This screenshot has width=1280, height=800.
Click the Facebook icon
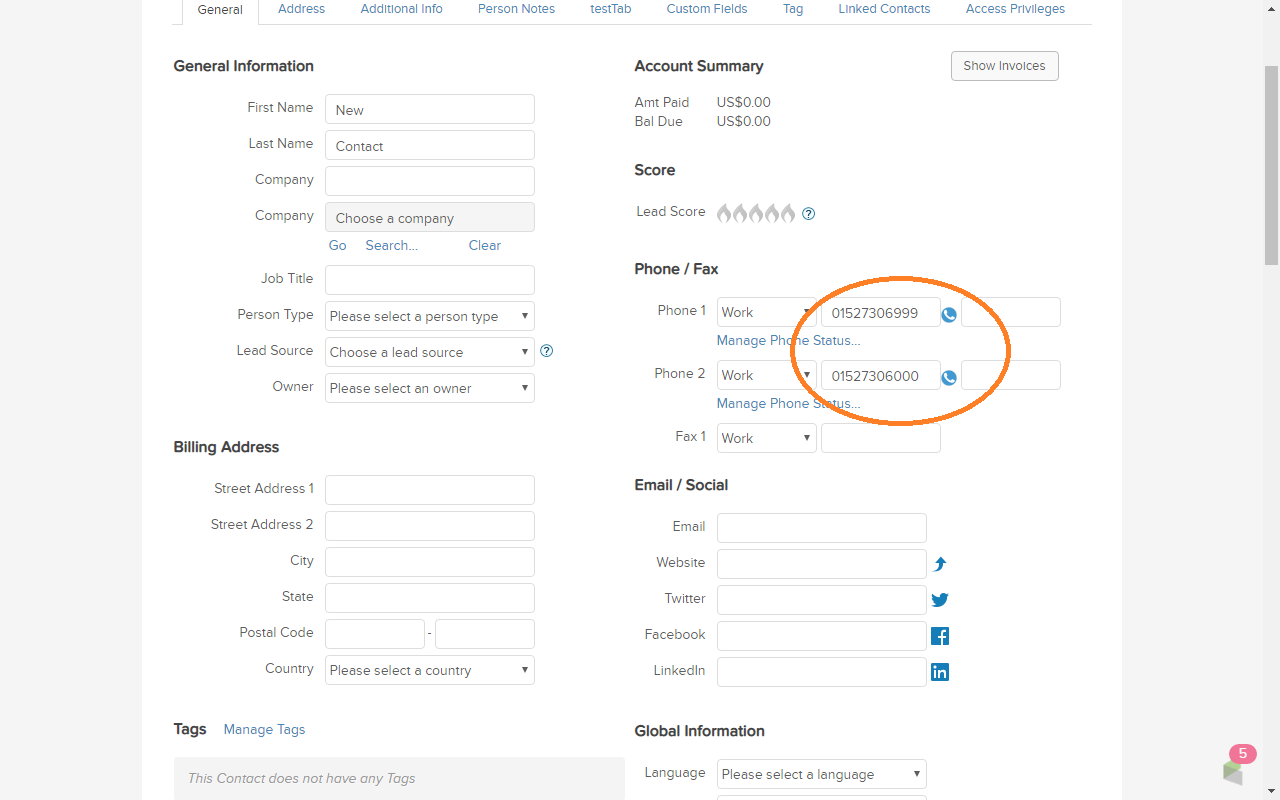pyautogui.click(x=939, y=635)
